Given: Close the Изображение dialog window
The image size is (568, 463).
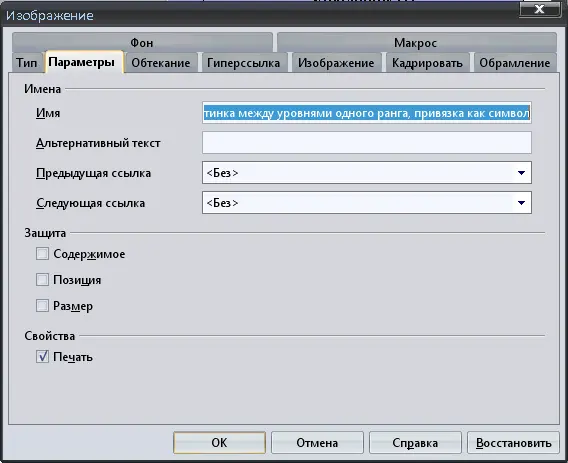Looking at the screenshot, I should click(540, 9).
